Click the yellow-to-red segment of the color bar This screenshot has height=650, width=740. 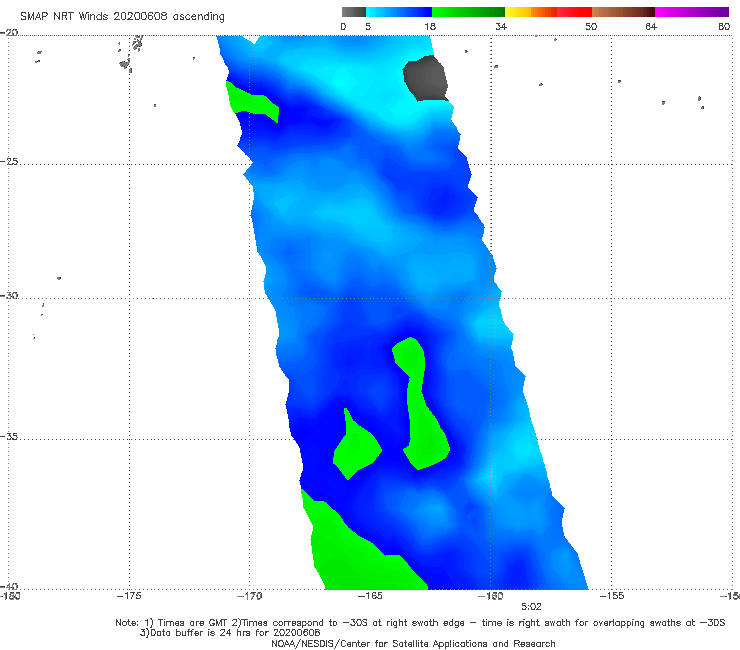[x=548, y=12]
